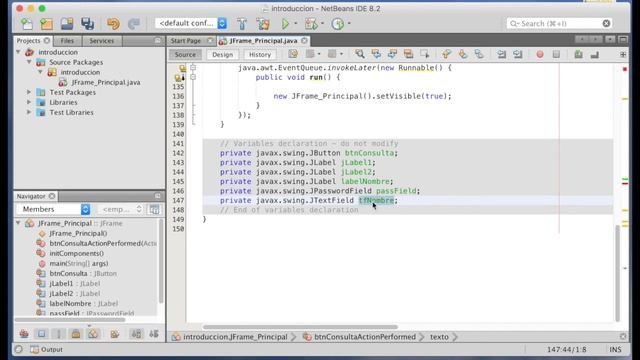Switch to Design view

[222, 54]
